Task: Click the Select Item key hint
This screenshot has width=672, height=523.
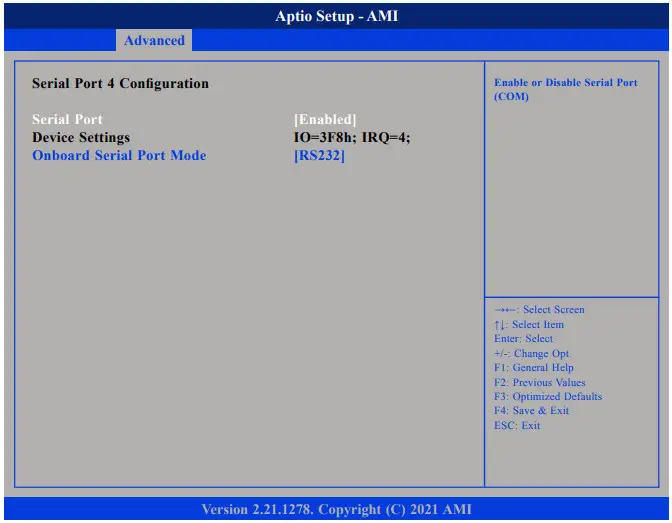Action: 529,325
